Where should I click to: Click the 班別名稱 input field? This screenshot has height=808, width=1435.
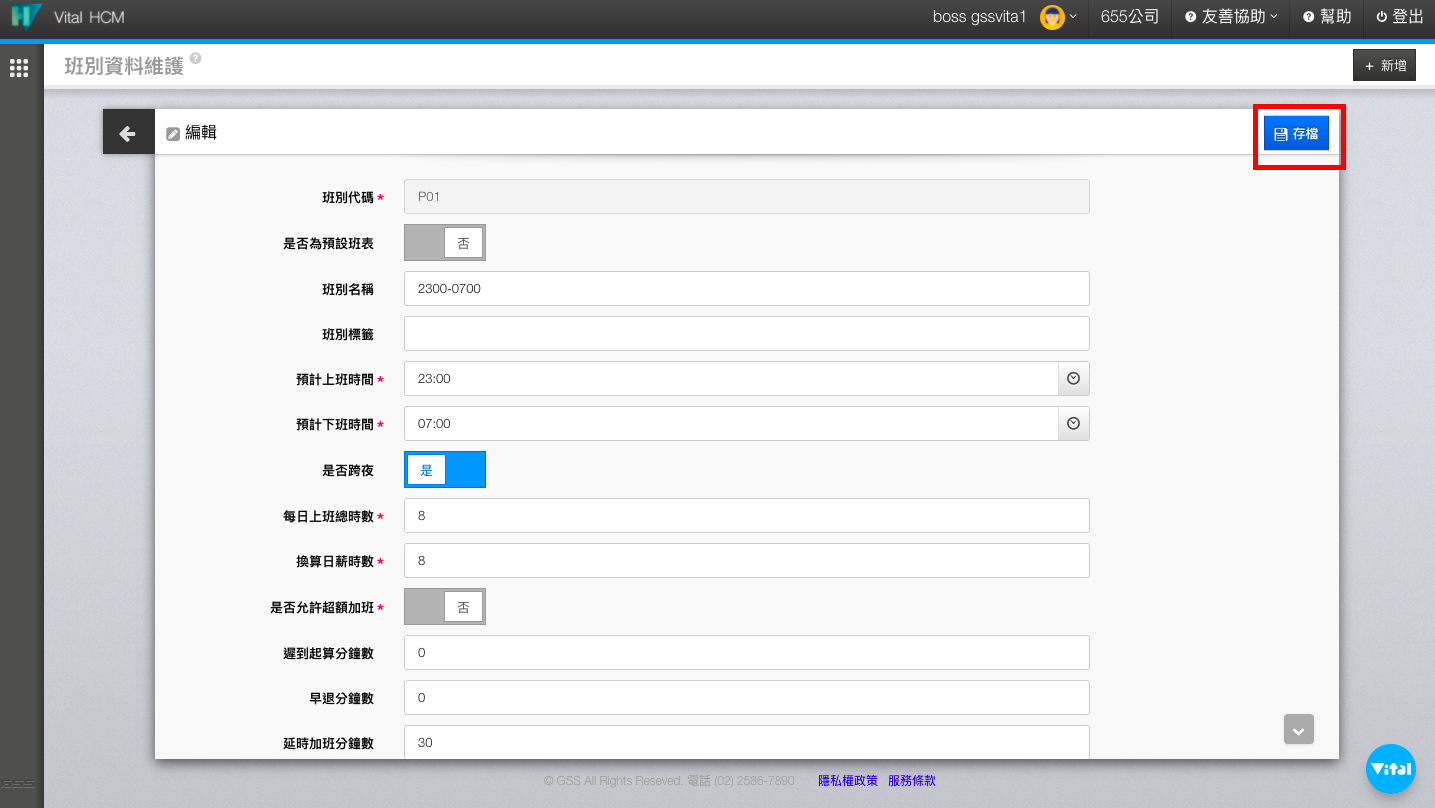(746, 288)
